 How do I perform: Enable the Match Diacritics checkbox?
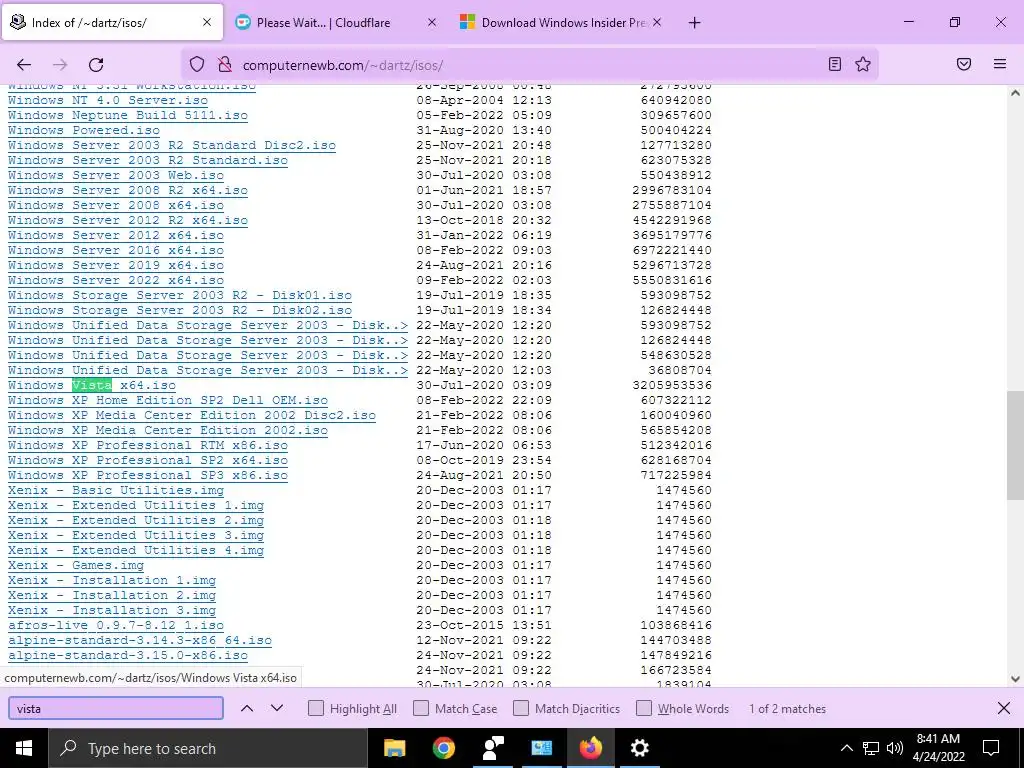pyautogui.click(x=521, y=709)
